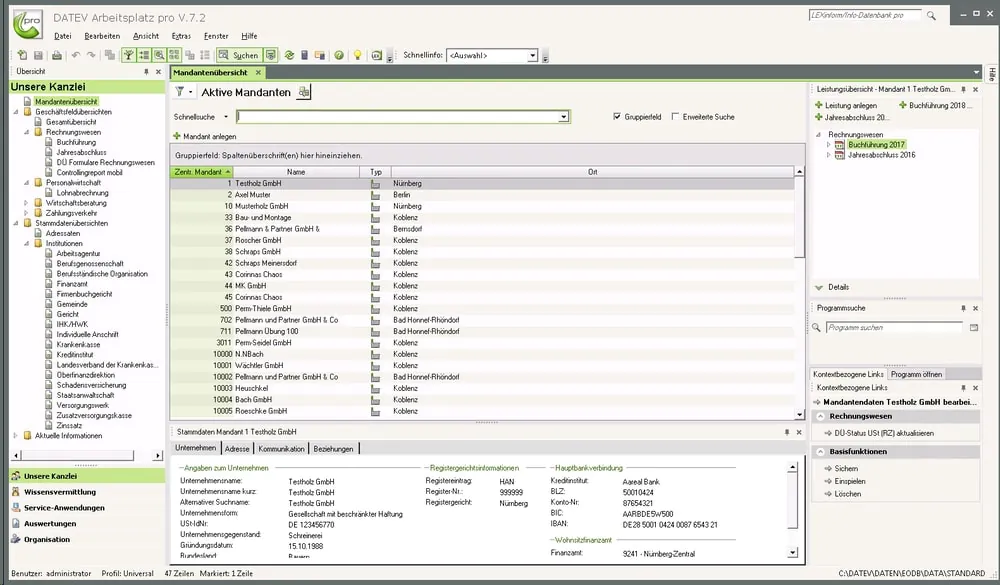Switch to the Kommunikation tab
The width and height of the screenshot is (1000, 585).
click(x=281, y=449)
